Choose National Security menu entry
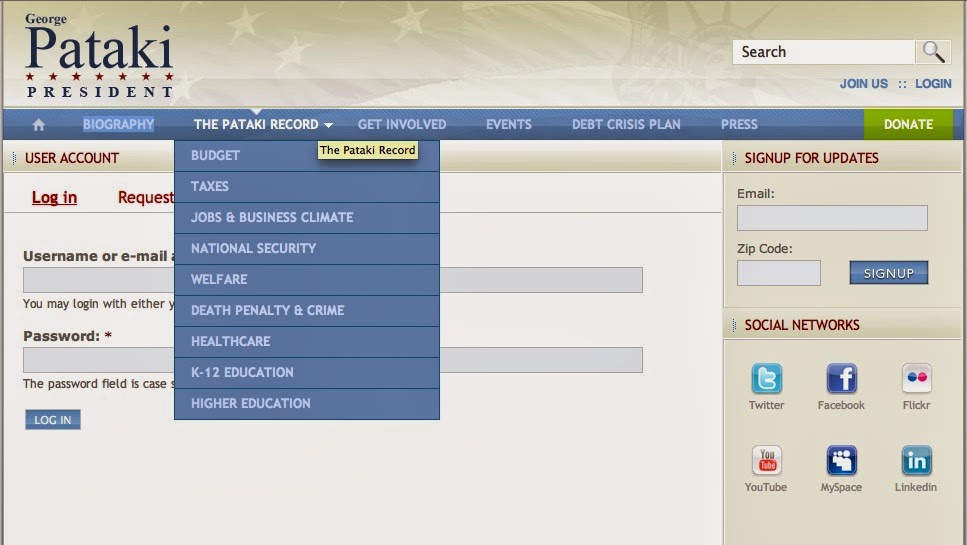The image size is (967, 545). (x=307, y=248)
